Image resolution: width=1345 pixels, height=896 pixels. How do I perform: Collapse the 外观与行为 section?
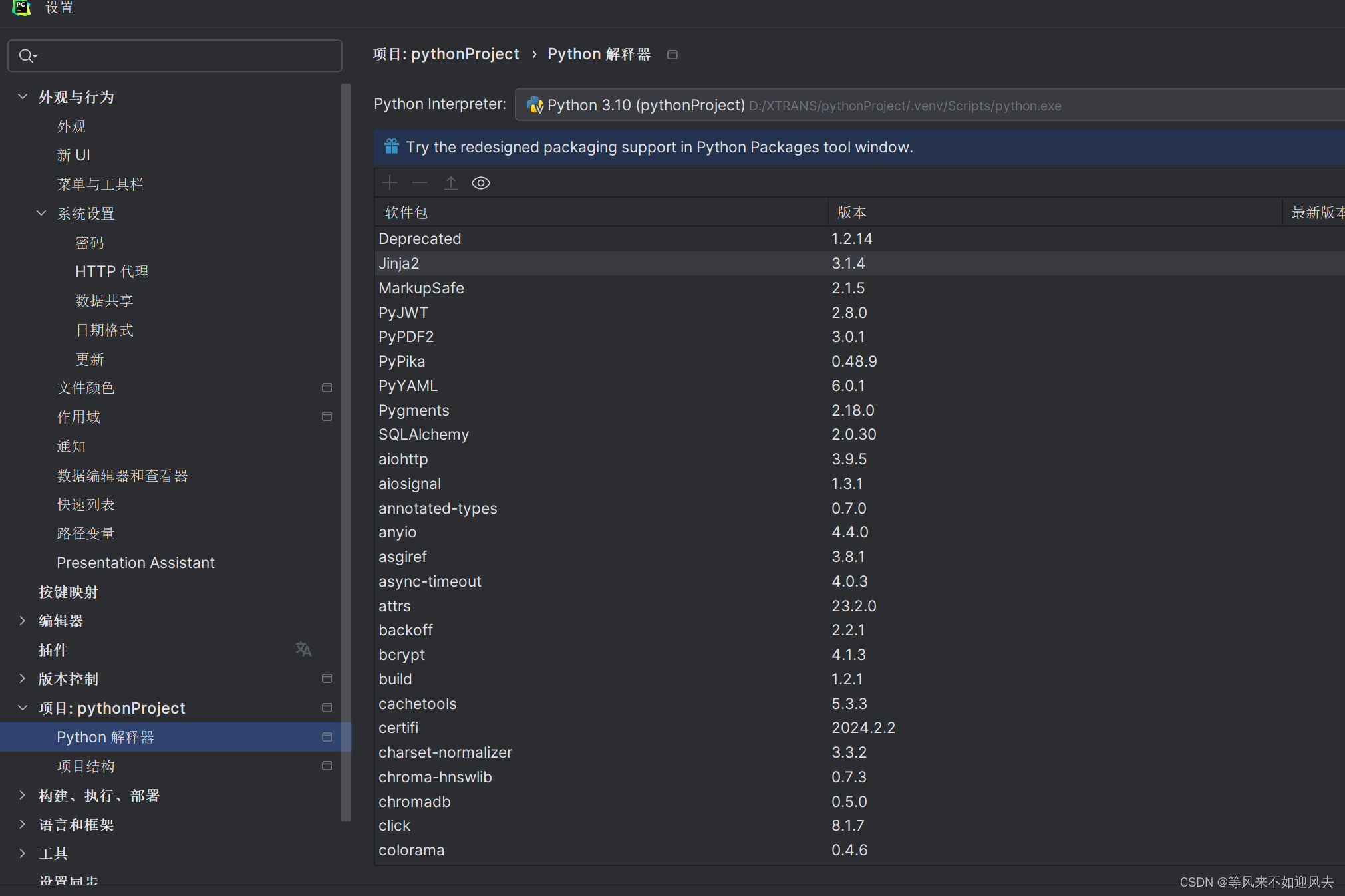(x=23, y=97)
